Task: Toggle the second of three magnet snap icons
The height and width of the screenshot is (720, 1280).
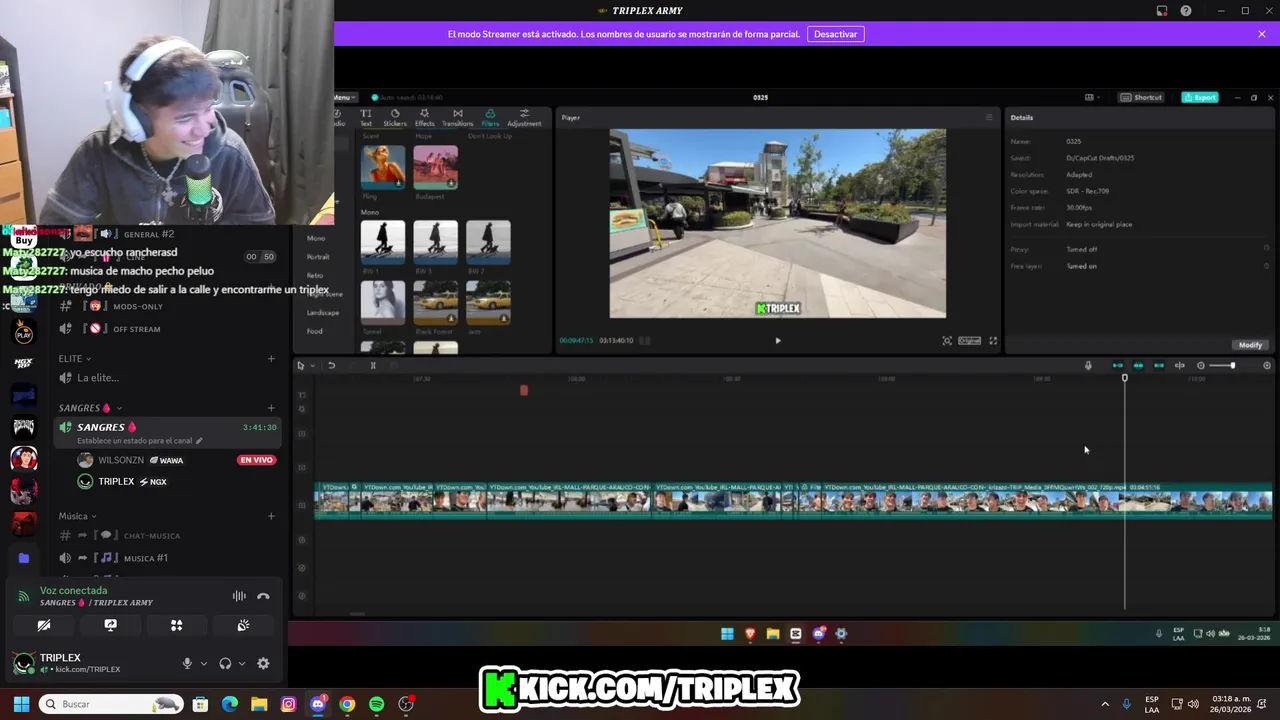Action: pos(1138,365)
